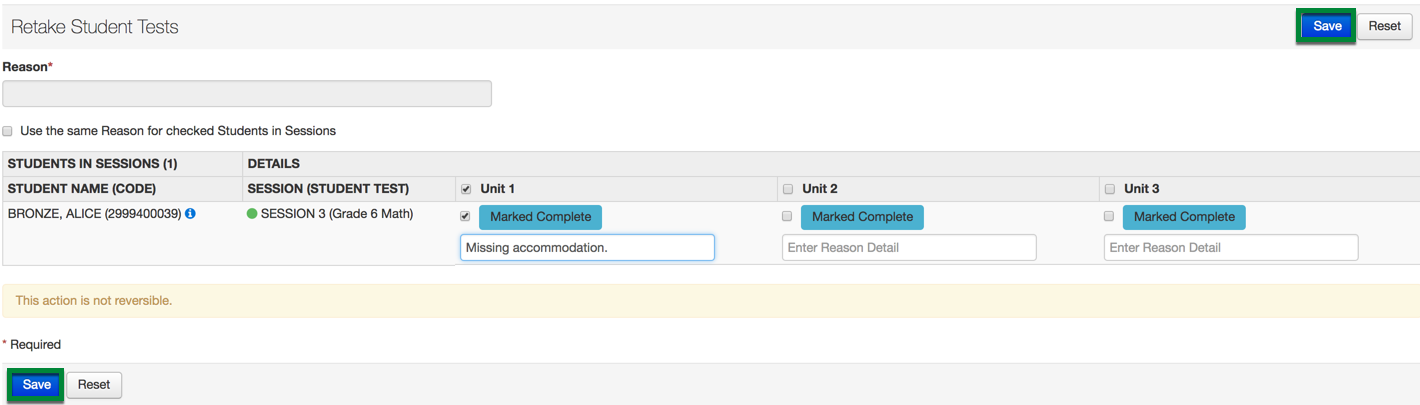Click Unit 2 Enter Reason Detail field
This screenshot has height=405, width=1420.
pos(909,248)
